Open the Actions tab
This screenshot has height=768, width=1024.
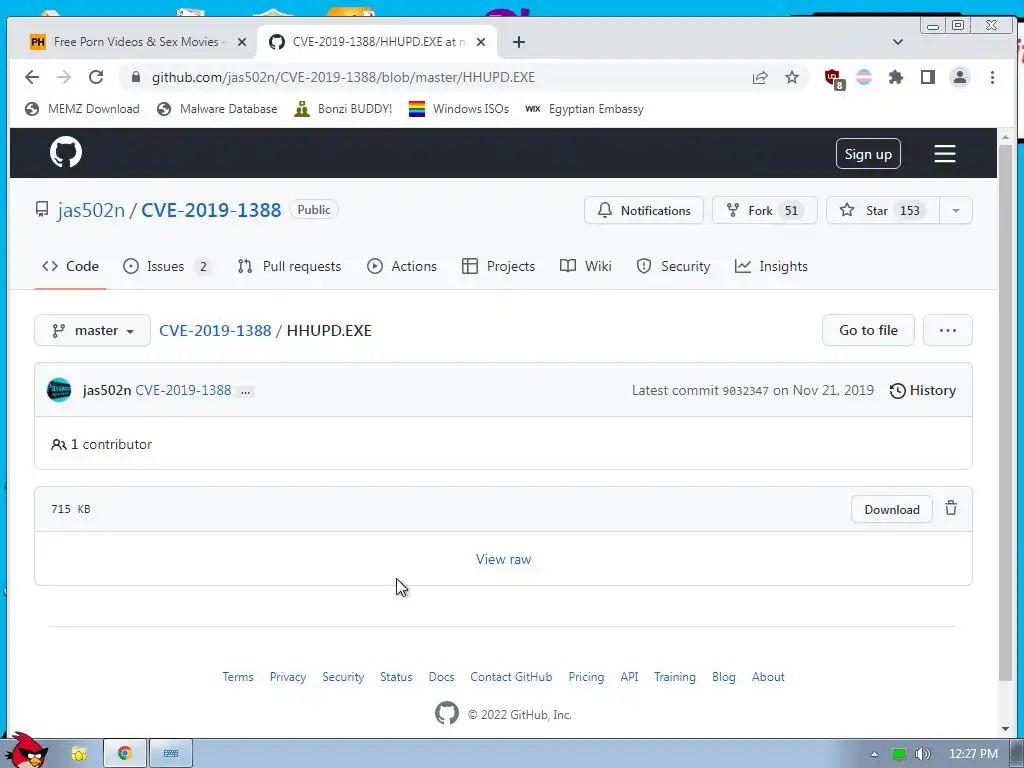pos(402,266)
